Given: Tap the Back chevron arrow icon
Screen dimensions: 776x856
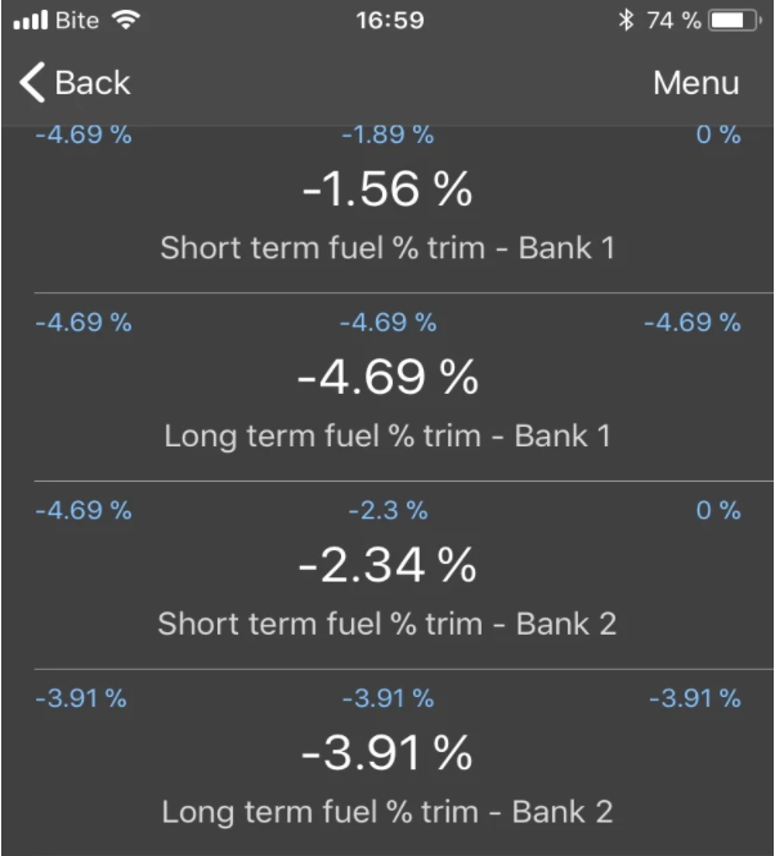Looking at the screenshot, I should coord(32,82).
